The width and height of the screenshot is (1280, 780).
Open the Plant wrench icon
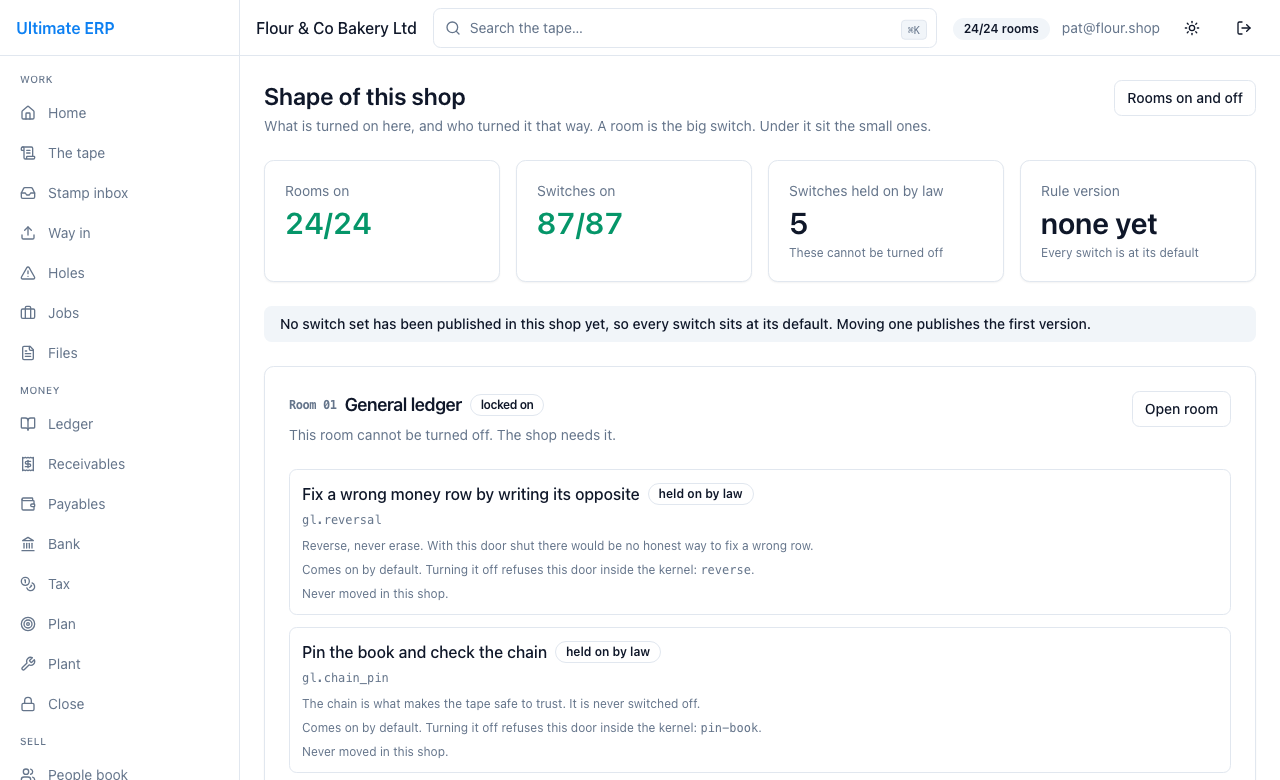[x=28, y=664]
